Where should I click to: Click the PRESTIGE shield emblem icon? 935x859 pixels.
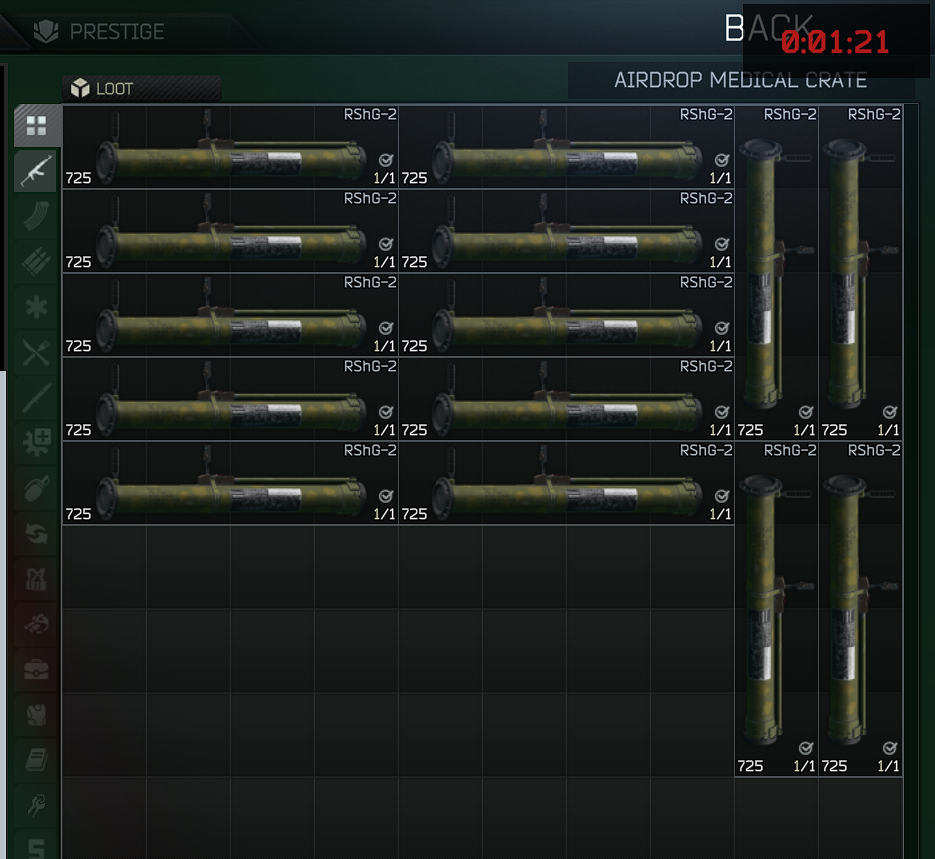point(46,31)
